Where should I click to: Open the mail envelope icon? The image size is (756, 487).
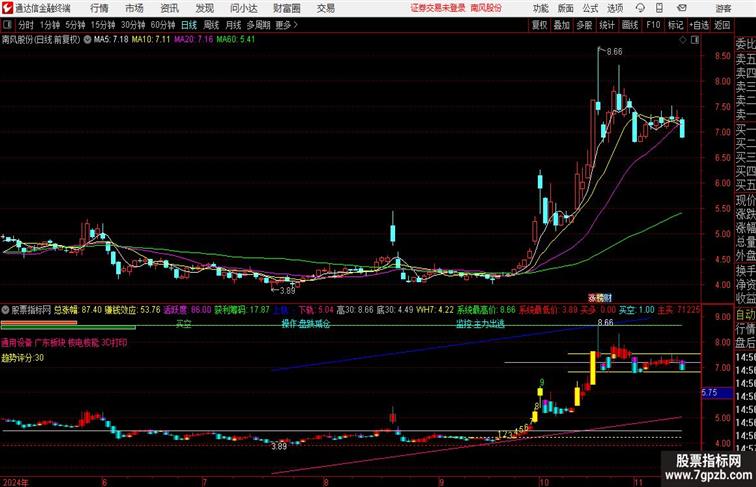coord(682,8)
